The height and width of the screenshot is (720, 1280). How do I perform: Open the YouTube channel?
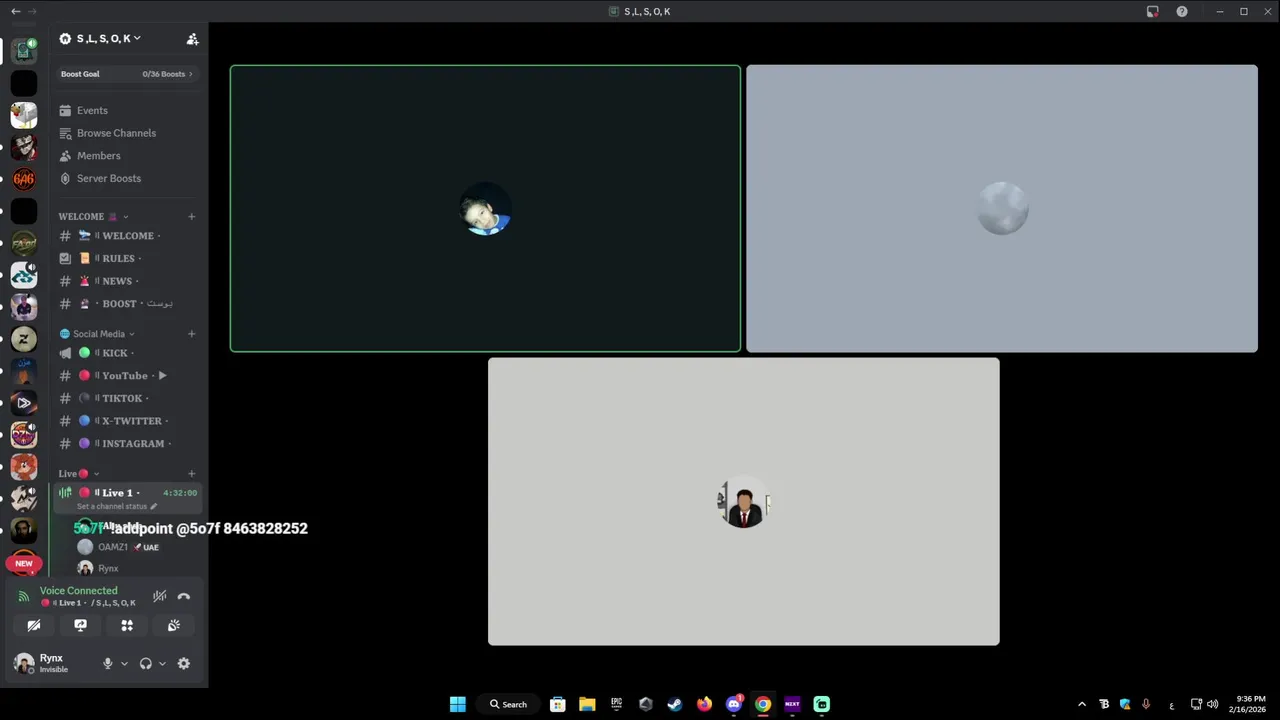click(128, 376)
